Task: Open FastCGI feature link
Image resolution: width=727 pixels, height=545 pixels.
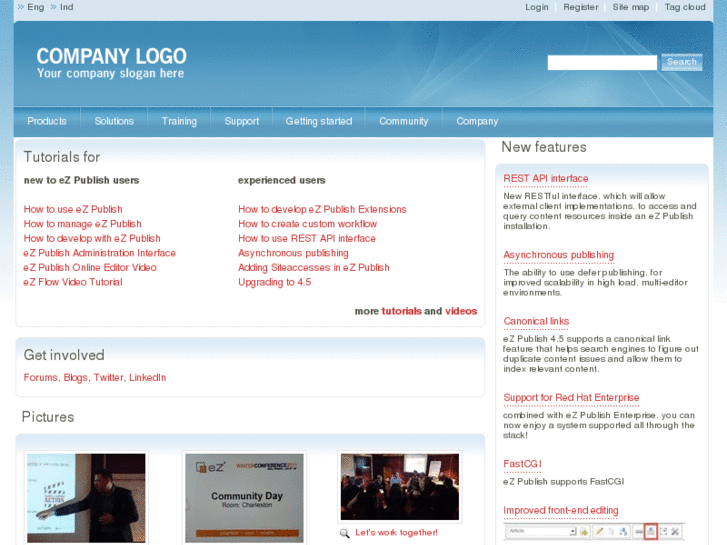Action: coord(522,464)
